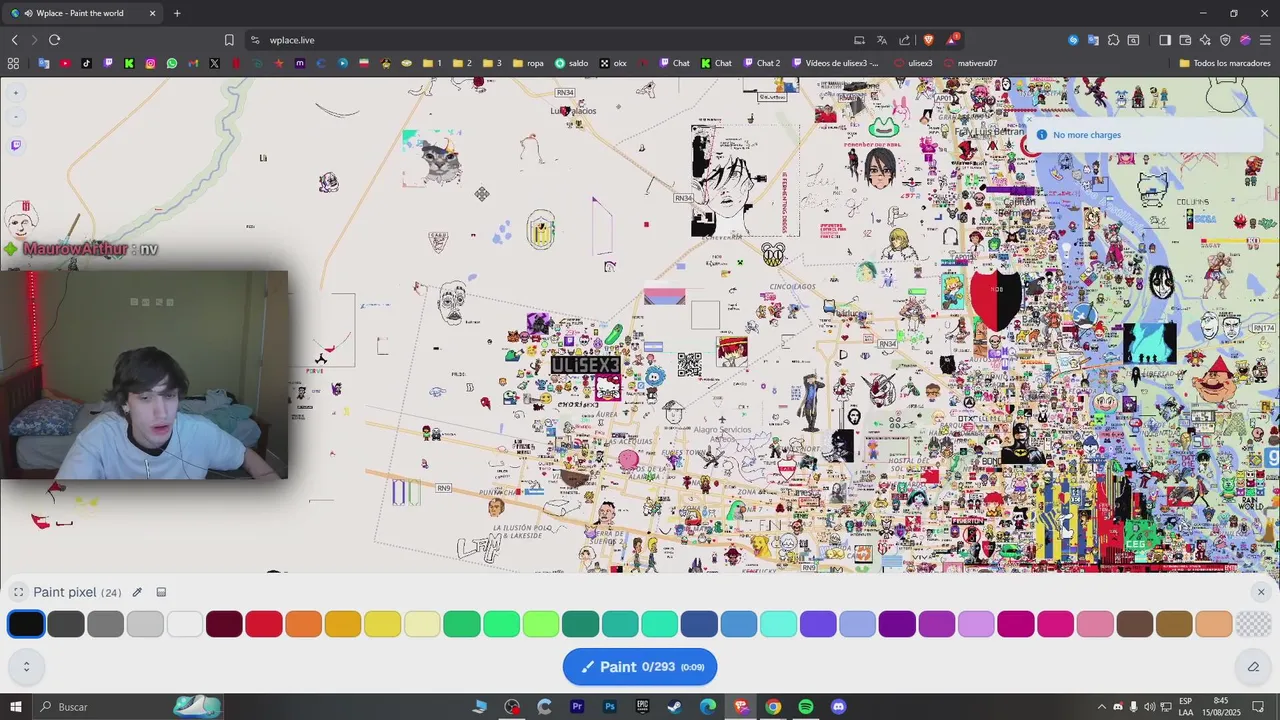Open Steam from the taskbar

pos(675,707)
